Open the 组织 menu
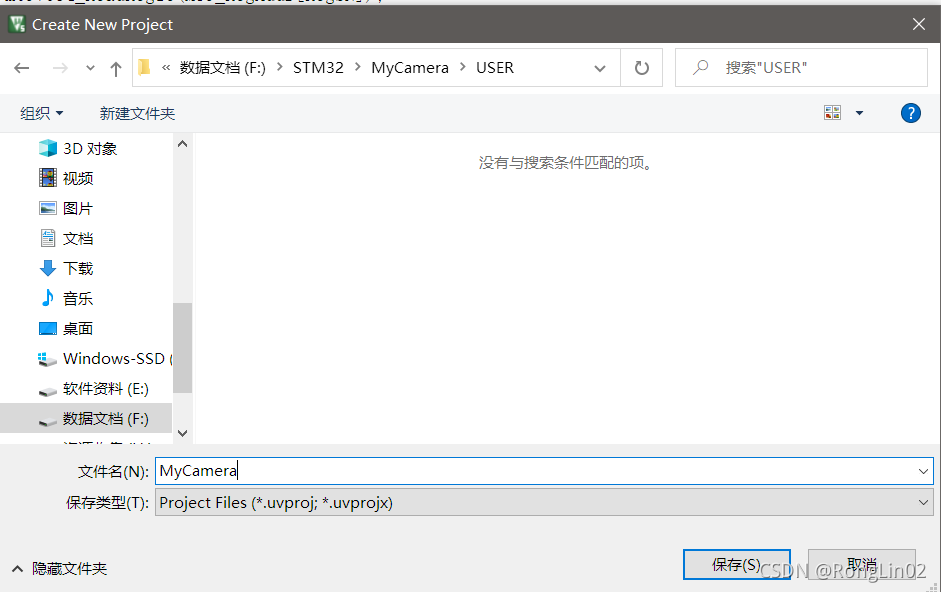Viewport: 941px width, 592px height. point(41,113)
